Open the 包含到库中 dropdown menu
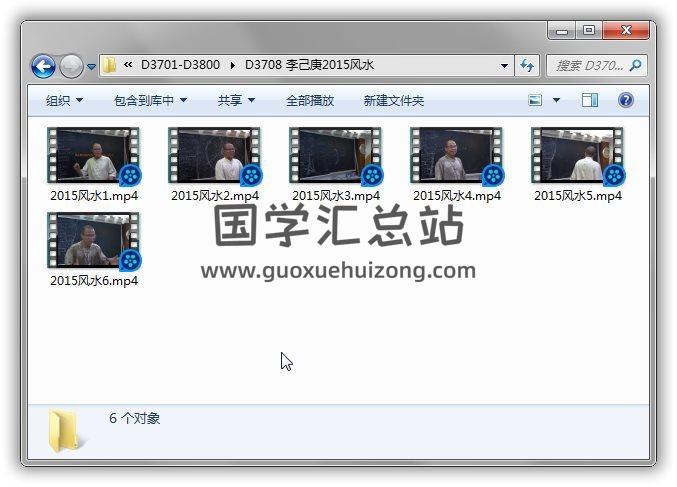 click(150, 101)
